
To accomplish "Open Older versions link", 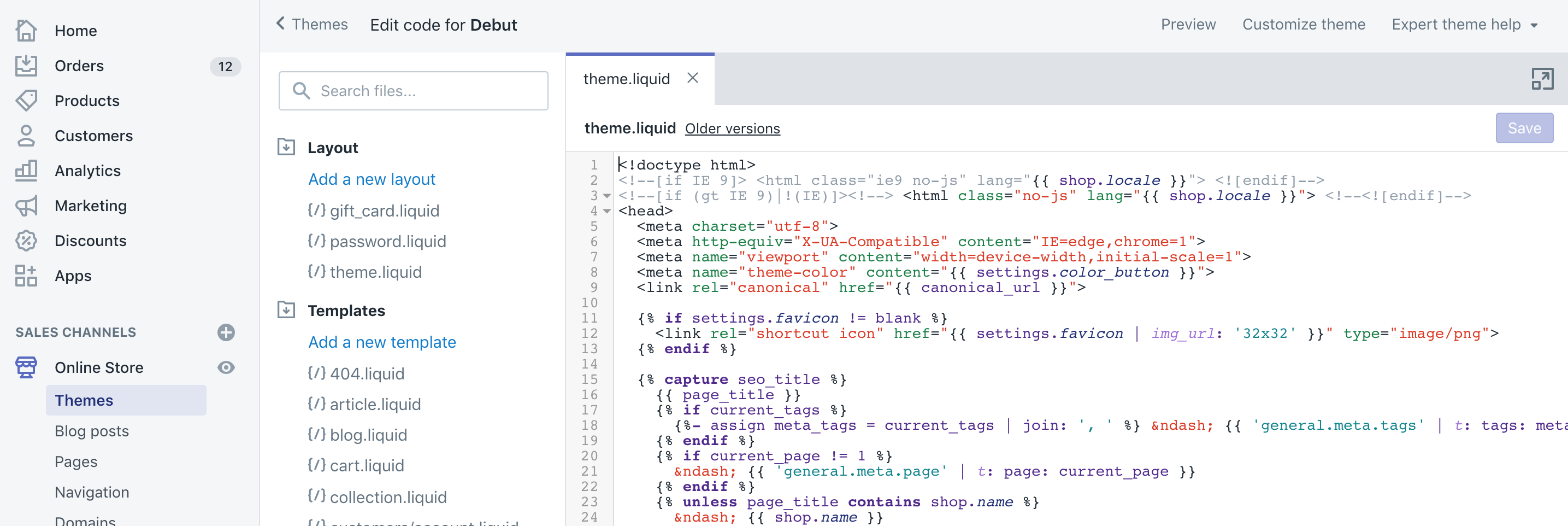I will [732, 128].
